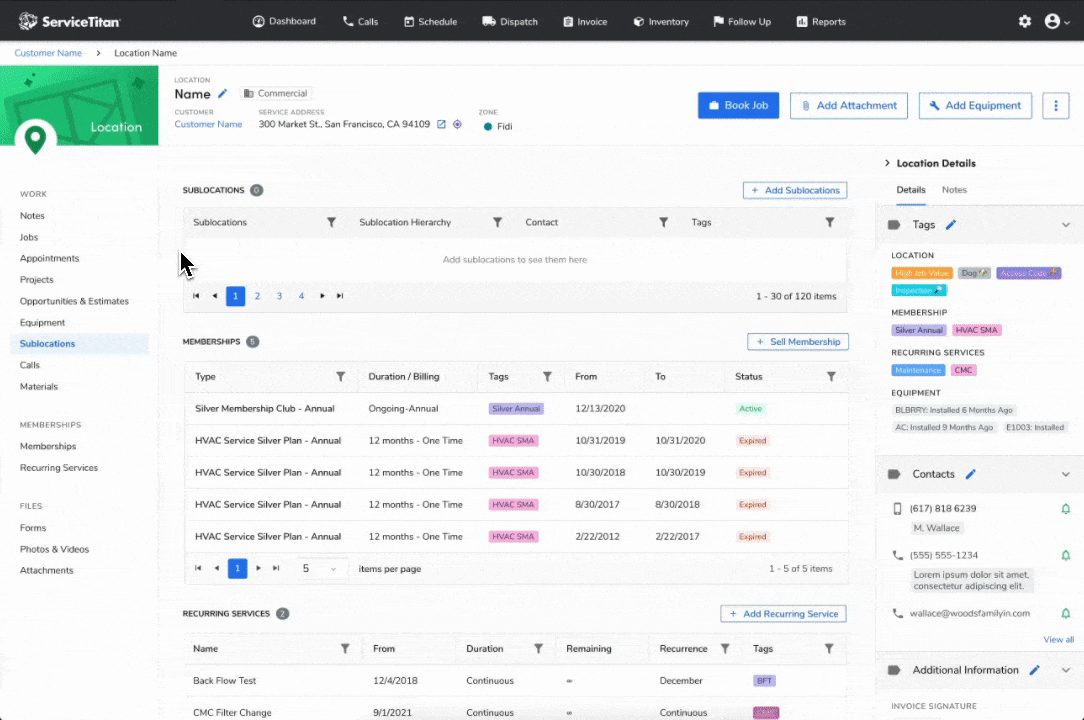
Task: Collapse the Contacts section chevron
Action: tap(1065, 474)
